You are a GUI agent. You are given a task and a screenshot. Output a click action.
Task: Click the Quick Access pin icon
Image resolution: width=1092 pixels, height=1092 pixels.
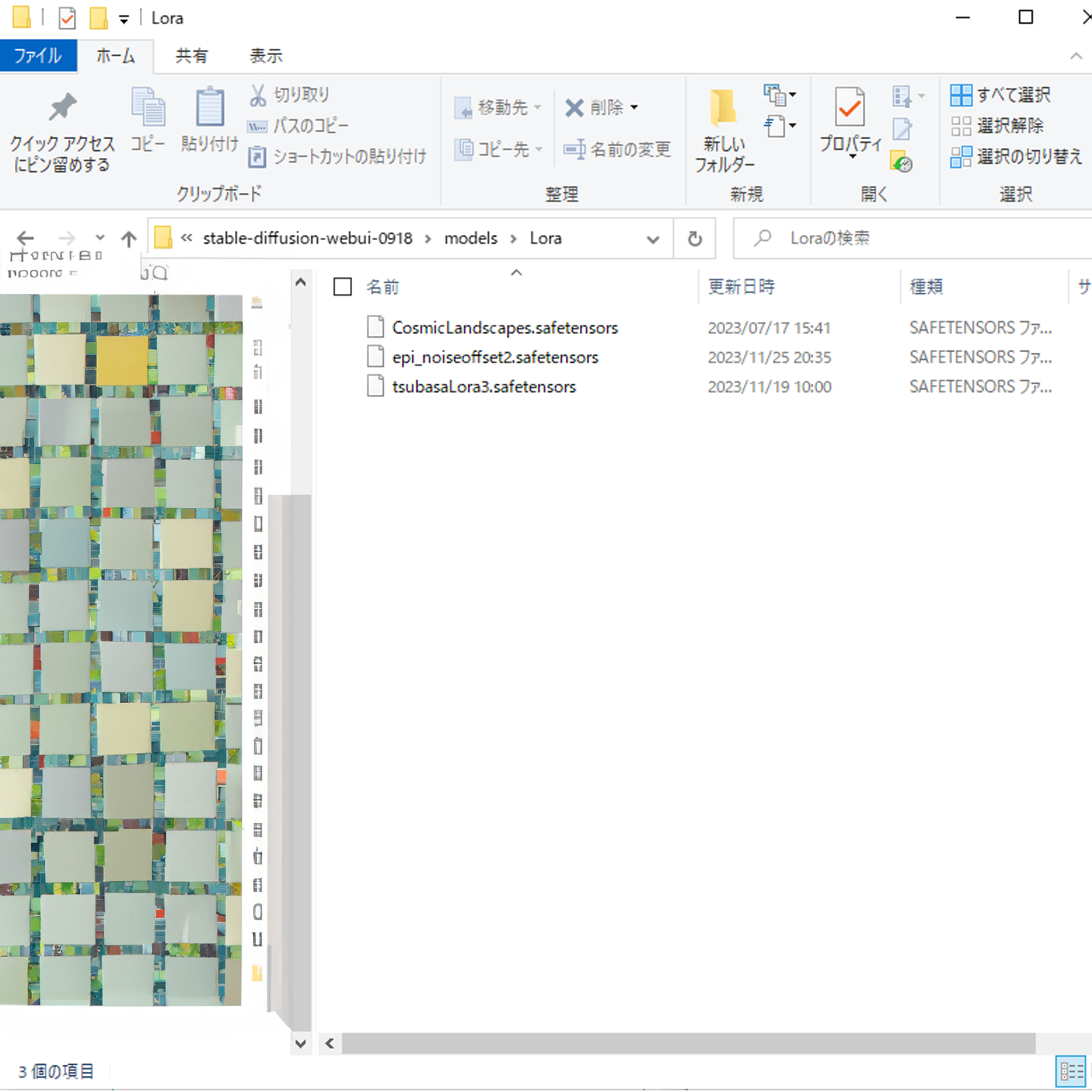coord(62,106)
